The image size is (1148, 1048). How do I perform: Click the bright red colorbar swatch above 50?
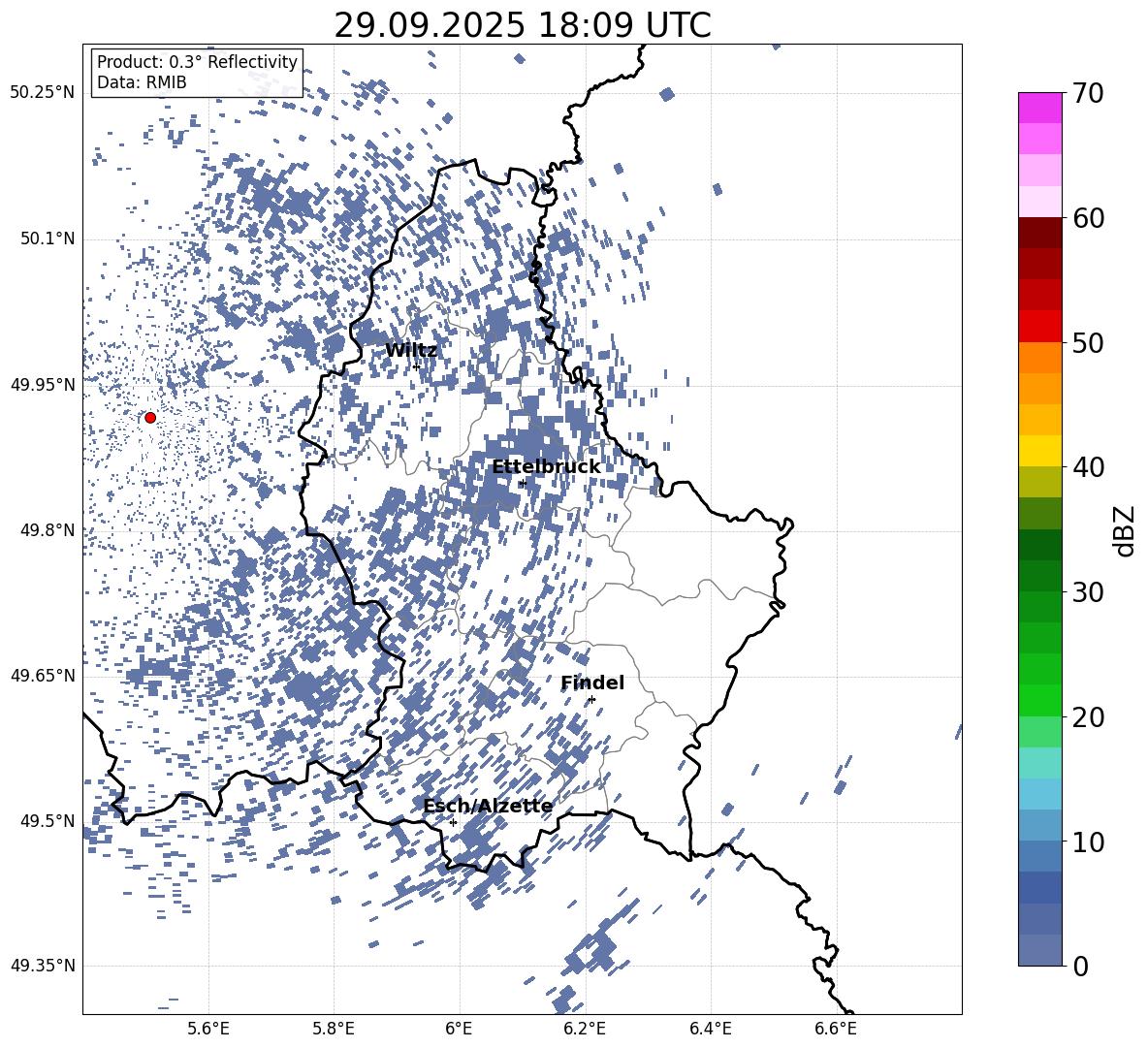1040,327
